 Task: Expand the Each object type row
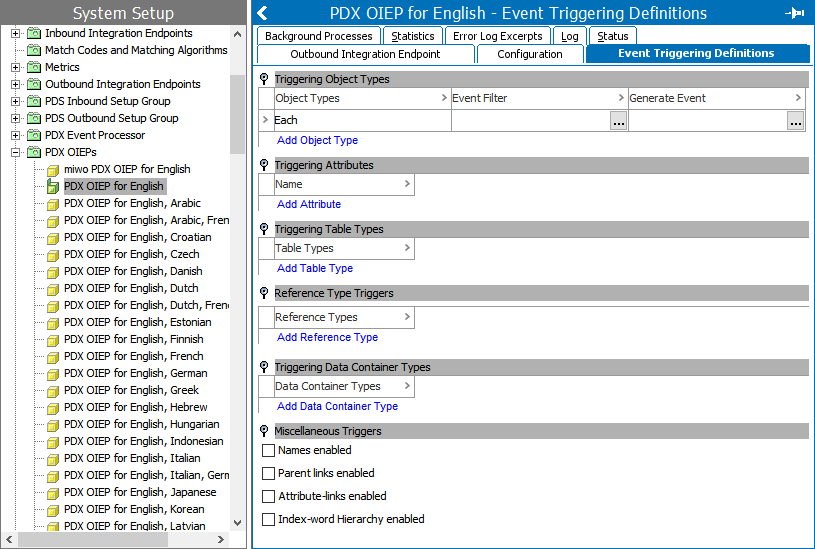(266, 120)
